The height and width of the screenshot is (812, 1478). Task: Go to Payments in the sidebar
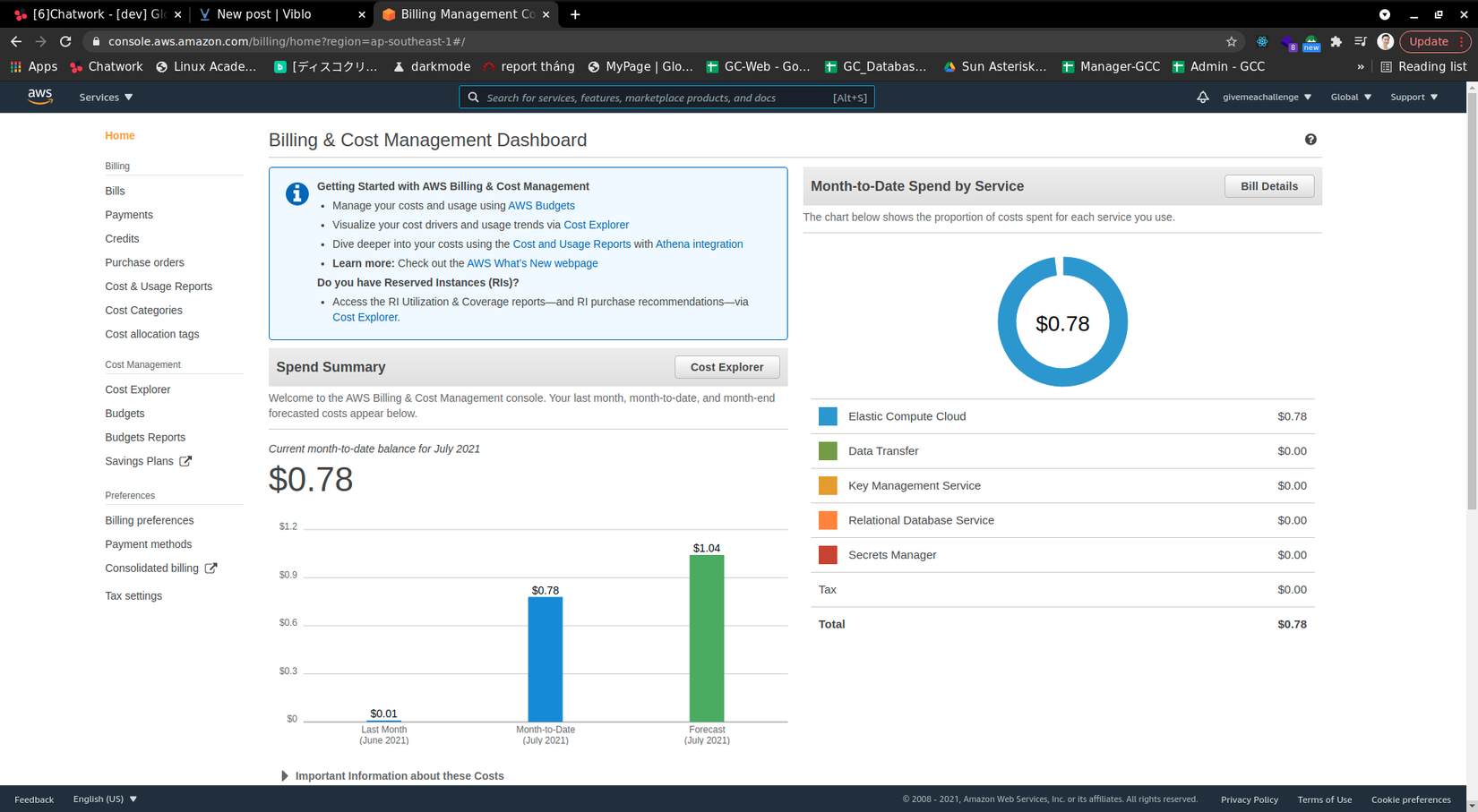[x=129, y=215]
